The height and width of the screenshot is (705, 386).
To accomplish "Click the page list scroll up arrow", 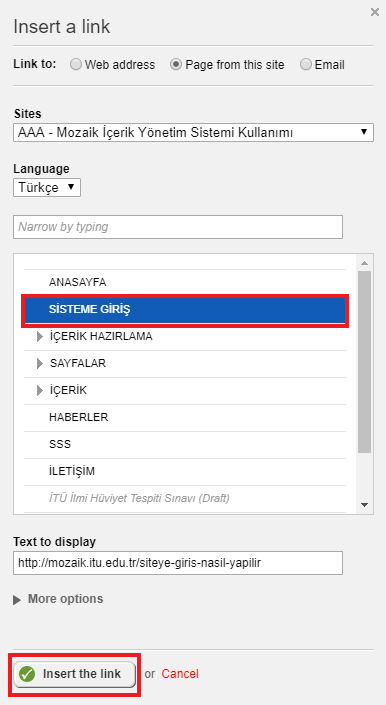I will 364,263.
